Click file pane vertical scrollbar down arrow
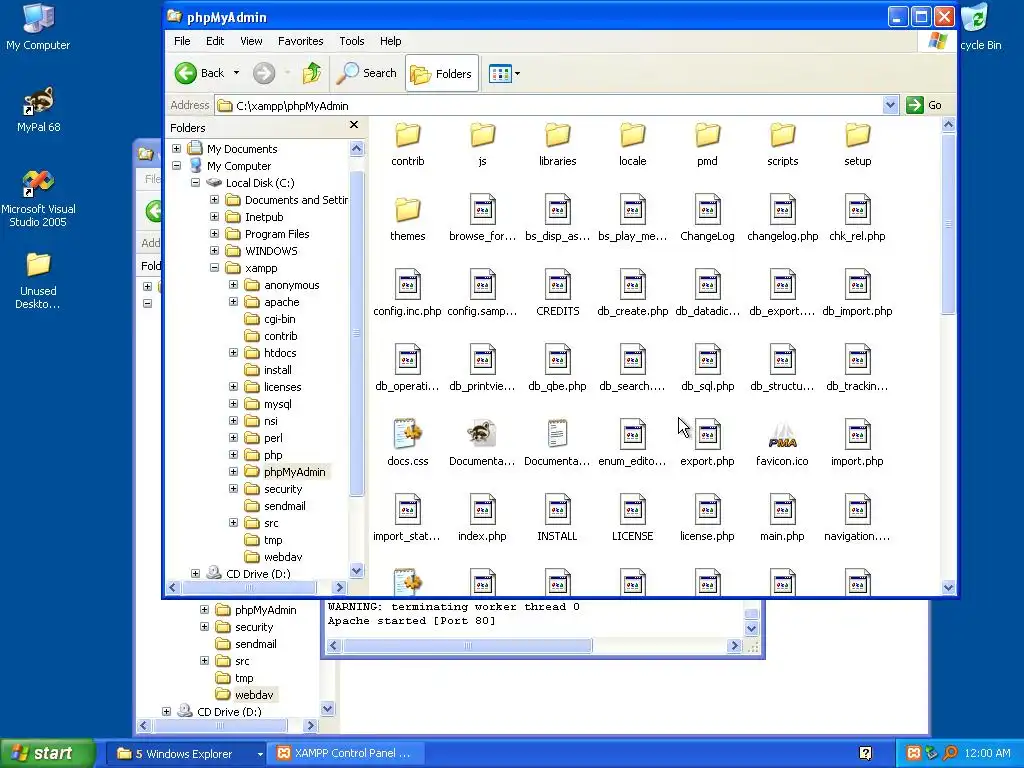 click(949, 587)
